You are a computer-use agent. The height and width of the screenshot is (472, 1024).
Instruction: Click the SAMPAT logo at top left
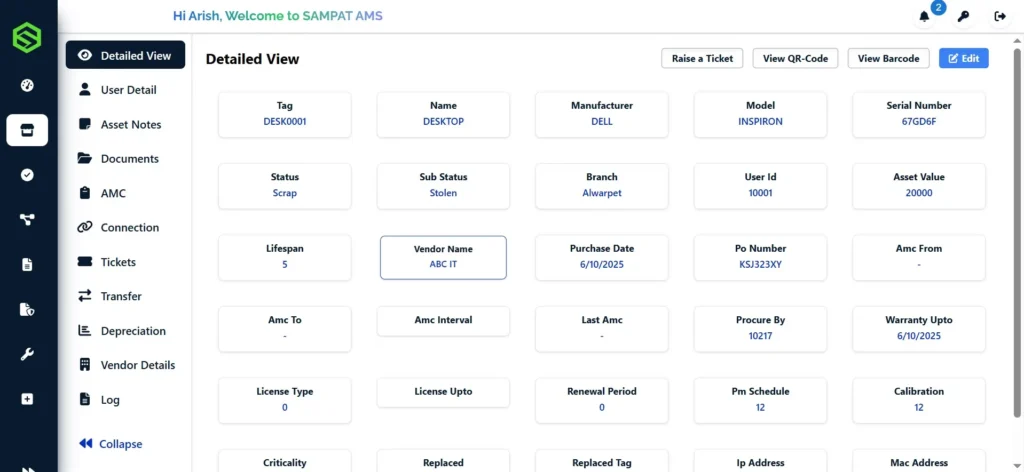click(27, 38)
